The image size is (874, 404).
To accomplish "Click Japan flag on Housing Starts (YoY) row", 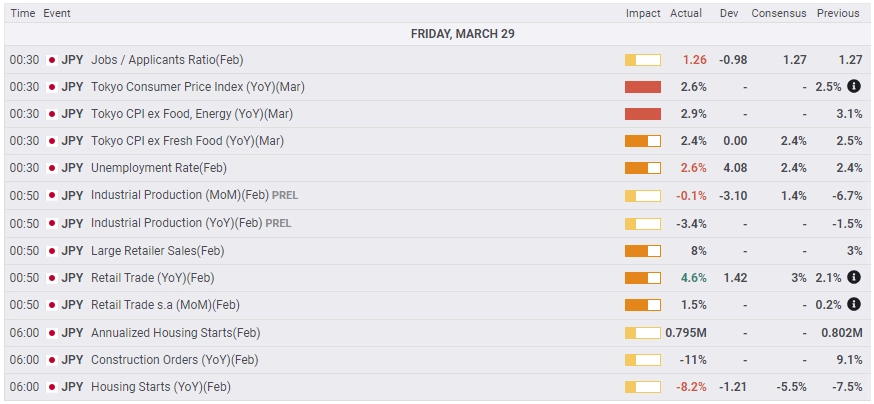I will [x=52, y=387].
